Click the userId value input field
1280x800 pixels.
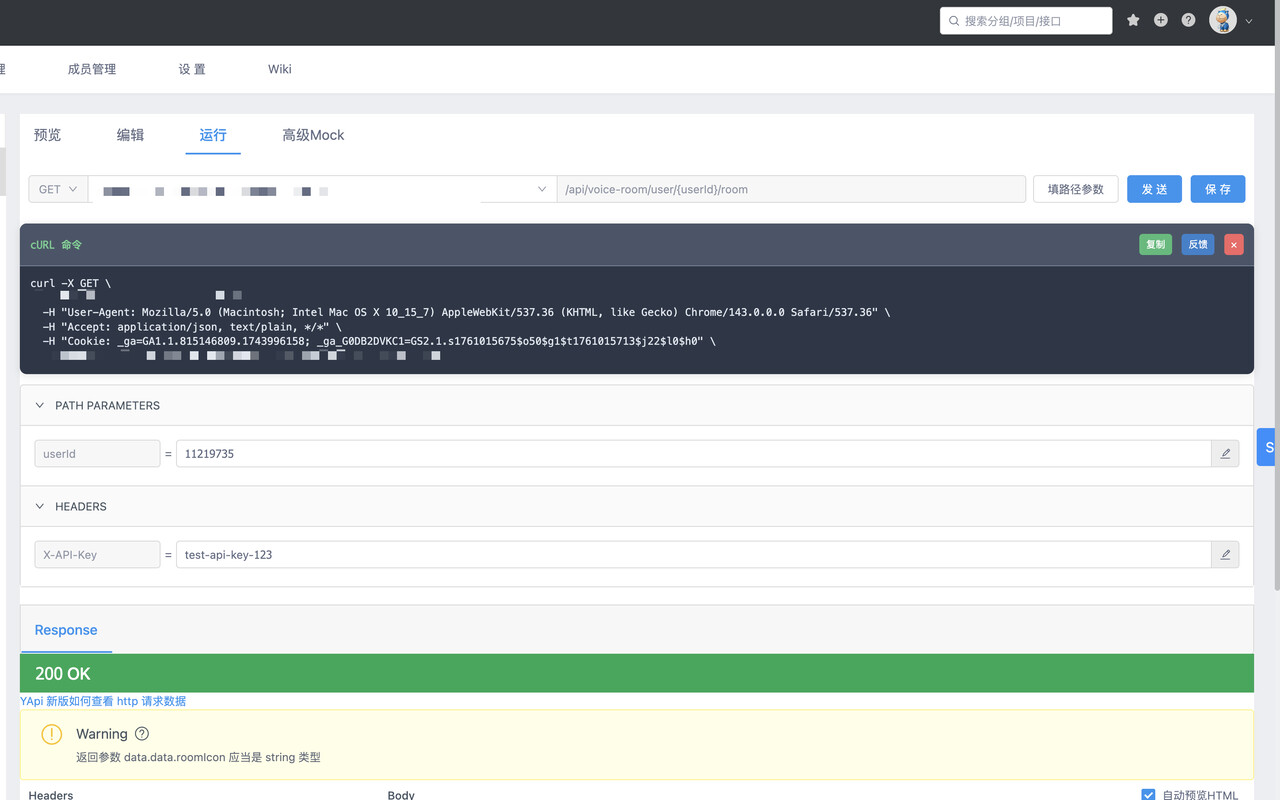coord(692,454)
